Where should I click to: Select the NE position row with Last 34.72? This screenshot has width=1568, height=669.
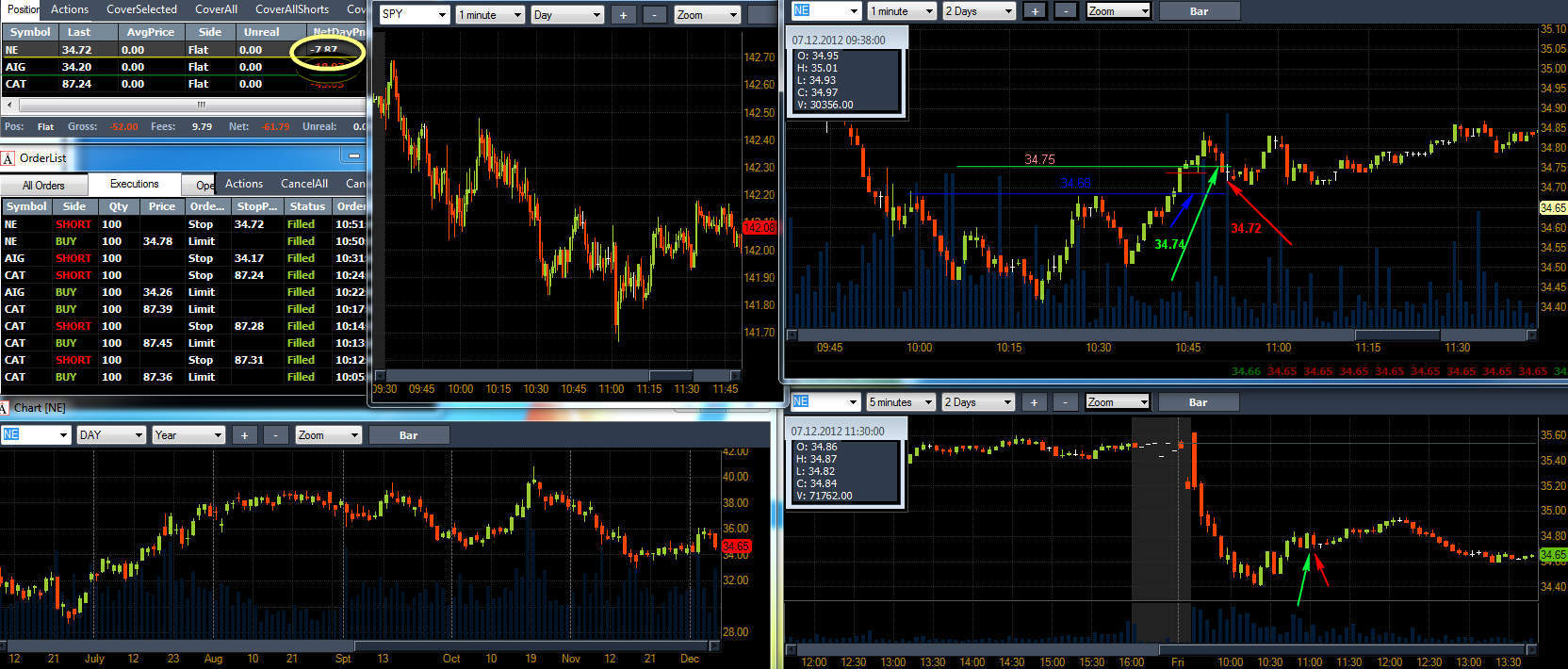pyautogui.click(x=183, y=50)
